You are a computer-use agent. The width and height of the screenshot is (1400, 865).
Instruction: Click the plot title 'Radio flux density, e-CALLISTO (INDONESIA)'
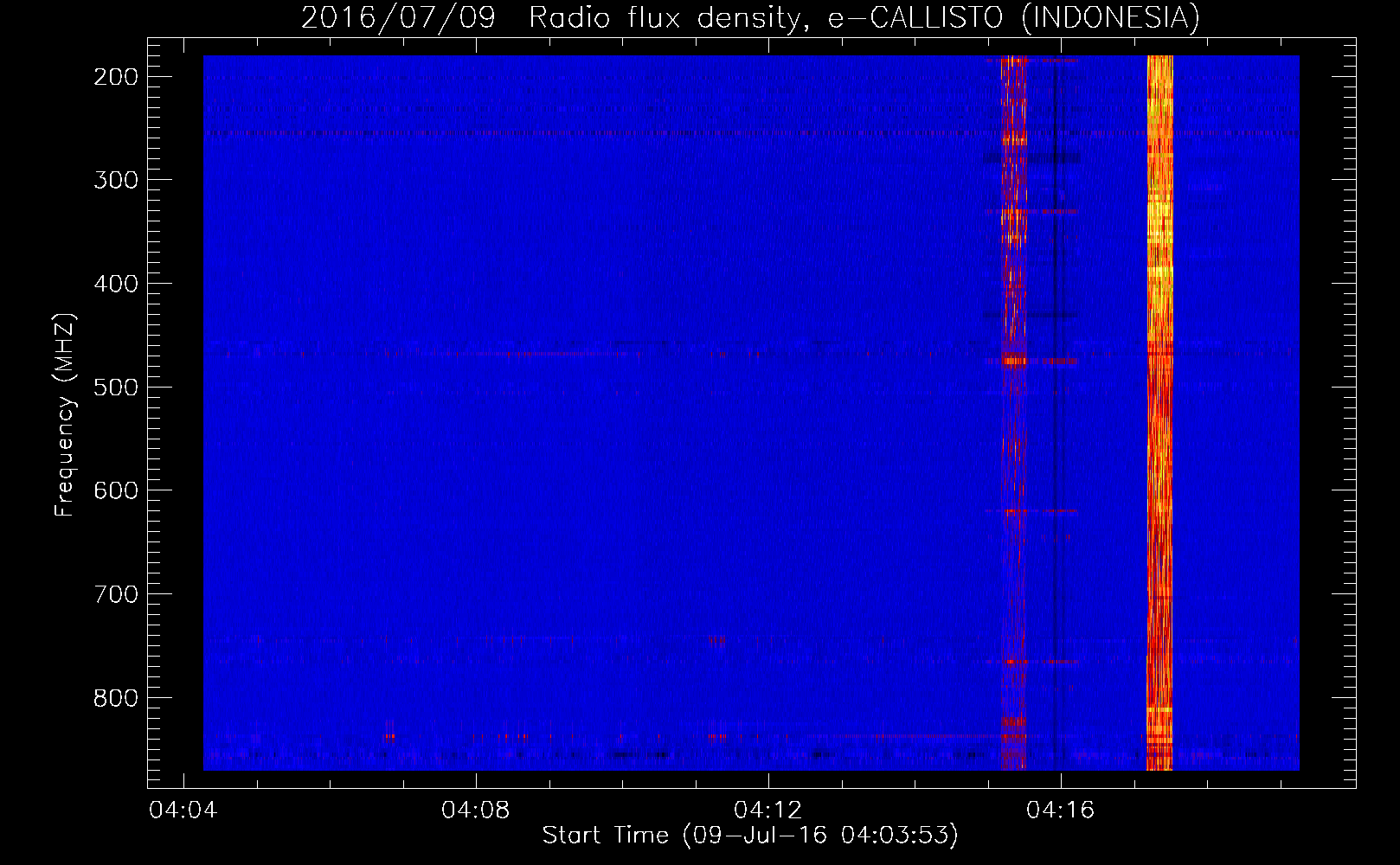point(864,17)
